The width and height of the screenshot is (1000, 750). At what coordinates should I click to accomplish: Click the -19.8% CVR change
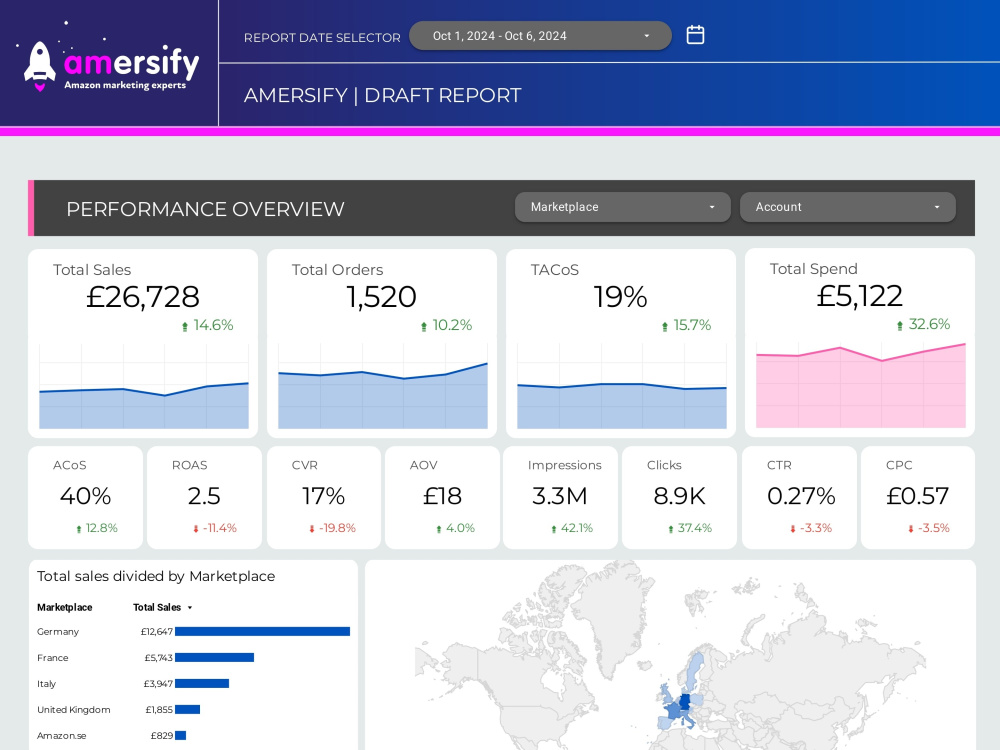click(x=332, y=528)
